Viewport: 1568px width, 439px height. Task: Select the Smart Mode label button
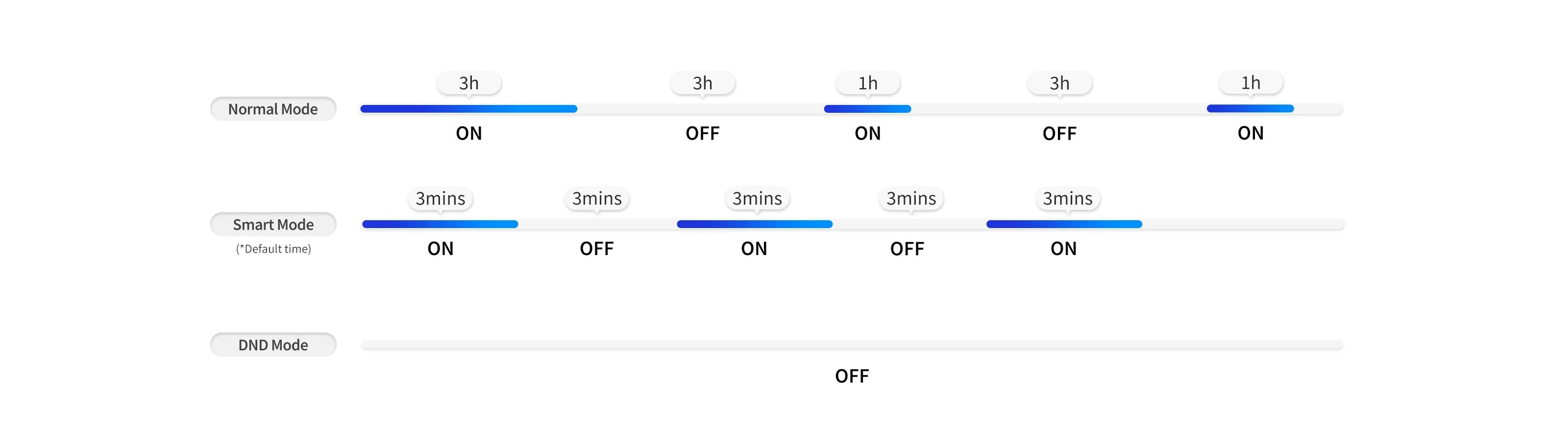tap(273, 224)
